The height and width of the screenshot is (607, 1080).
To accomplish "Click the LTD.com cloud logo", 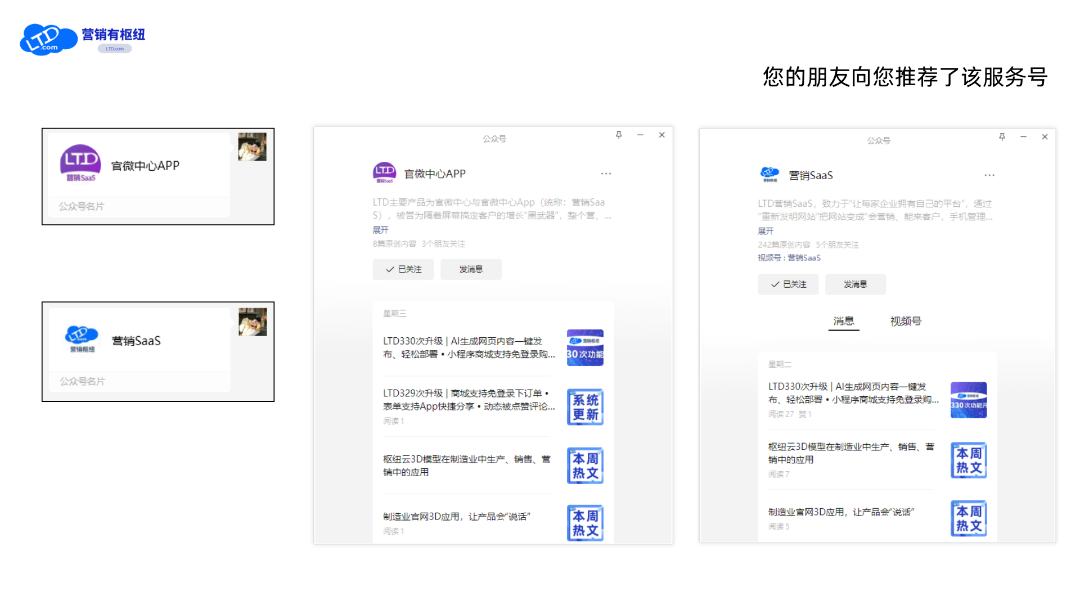I will (x=48, y=39).
